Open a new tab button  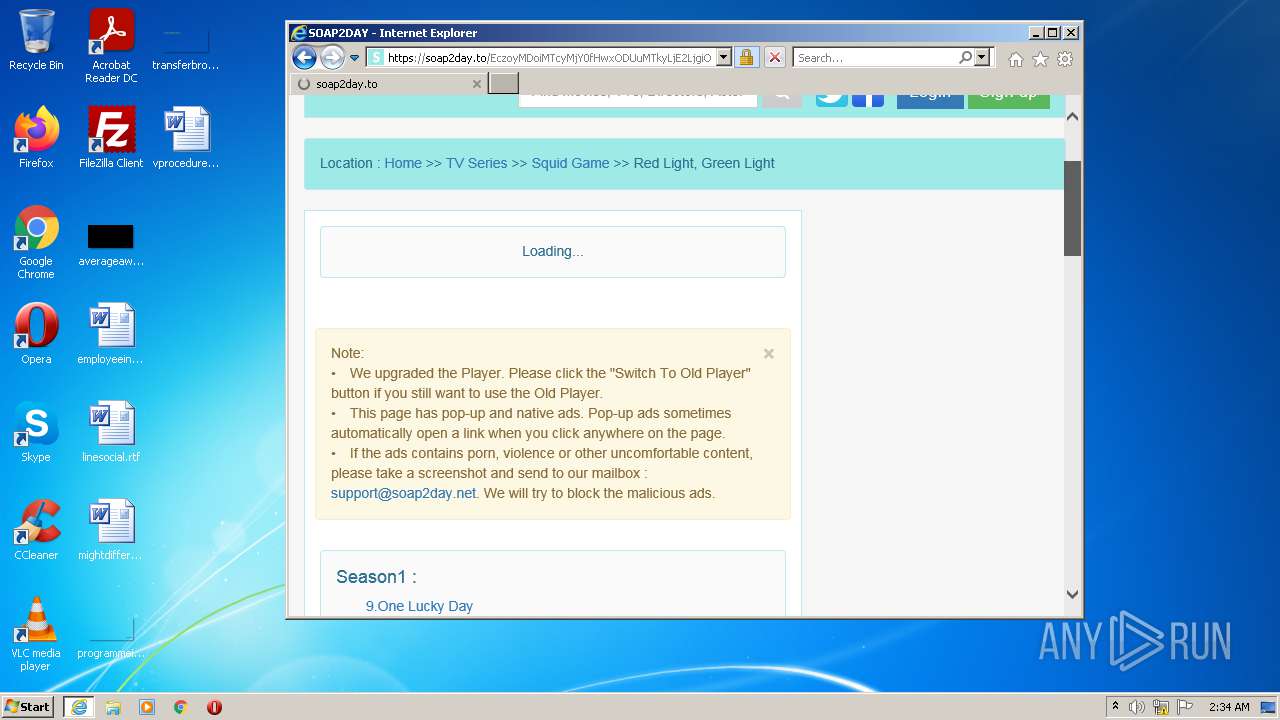503,84
